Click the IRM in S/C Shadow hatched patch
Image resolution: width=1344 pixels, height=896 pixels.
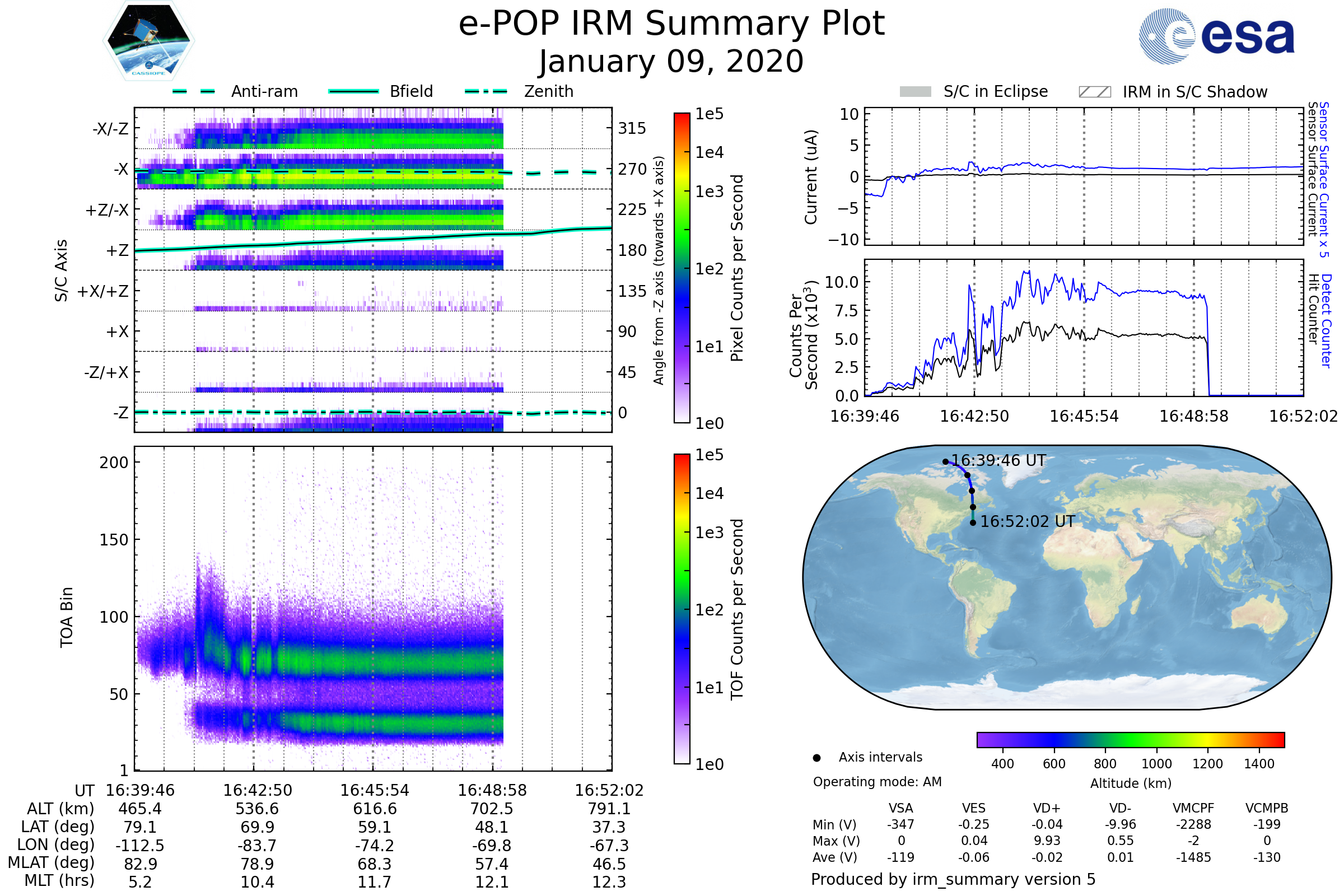[x=1094, y=92]
